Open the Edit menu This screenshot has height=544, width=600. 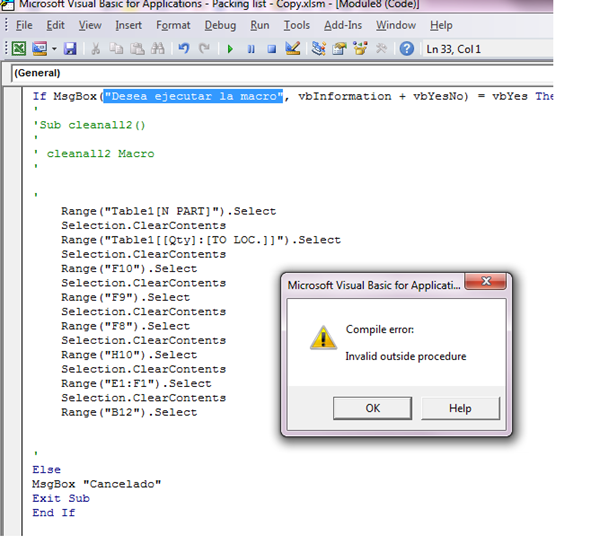(x=55, y=25)
